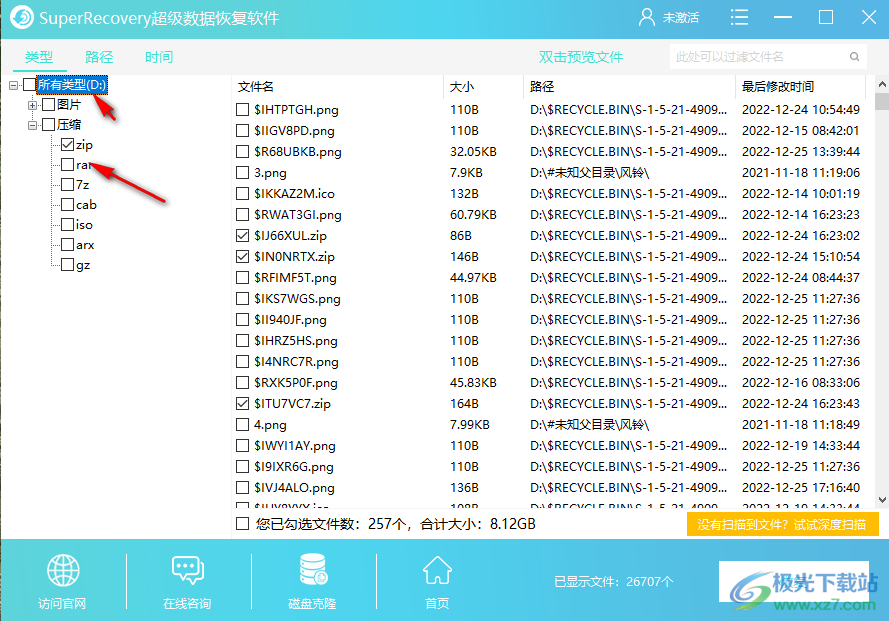
Task: Select file row $IVJ4ALO.png
Action: click(549, 487)
